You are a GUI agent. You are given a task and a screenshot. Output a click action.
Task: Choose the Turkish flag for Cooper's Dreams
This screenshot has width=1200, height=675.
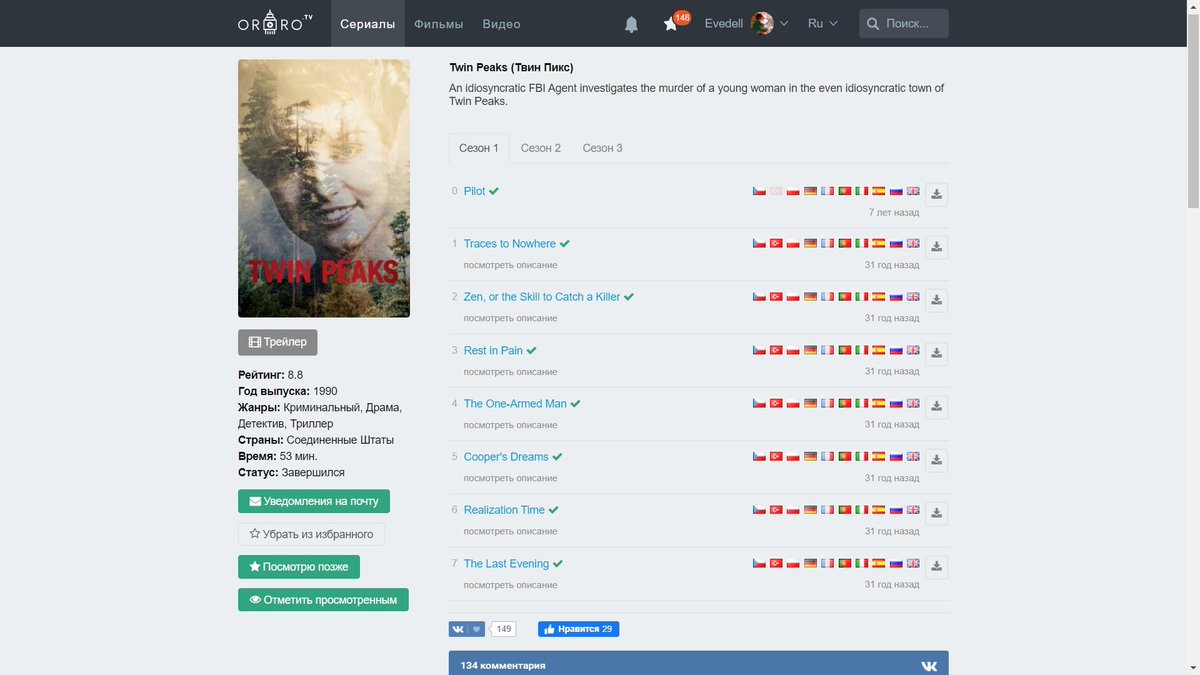tap(776, 456)
